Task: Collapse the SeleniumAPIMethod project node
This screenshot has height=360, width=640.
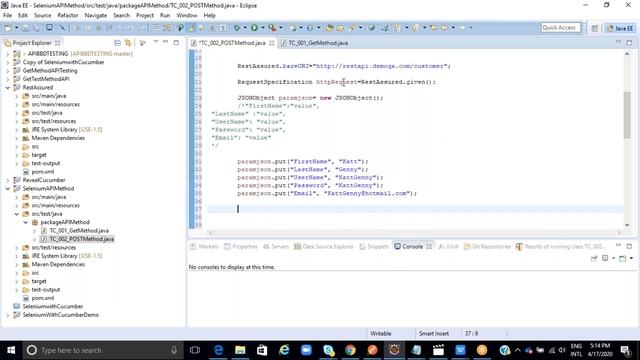Action: click(x=7, y=189)
